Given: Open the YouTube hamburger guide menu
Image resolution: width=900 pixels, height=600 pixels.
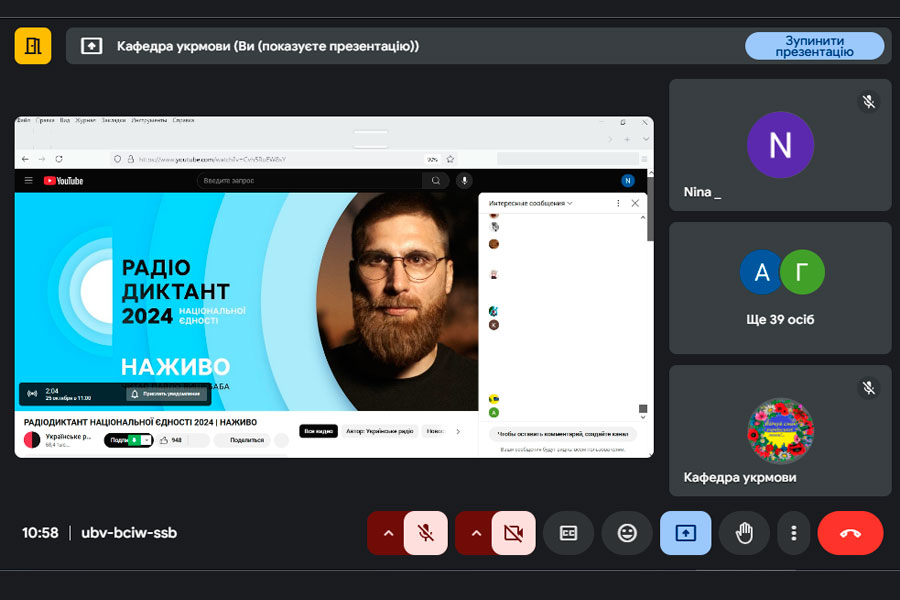Looking at the screenshot, I should pos(28,180).
